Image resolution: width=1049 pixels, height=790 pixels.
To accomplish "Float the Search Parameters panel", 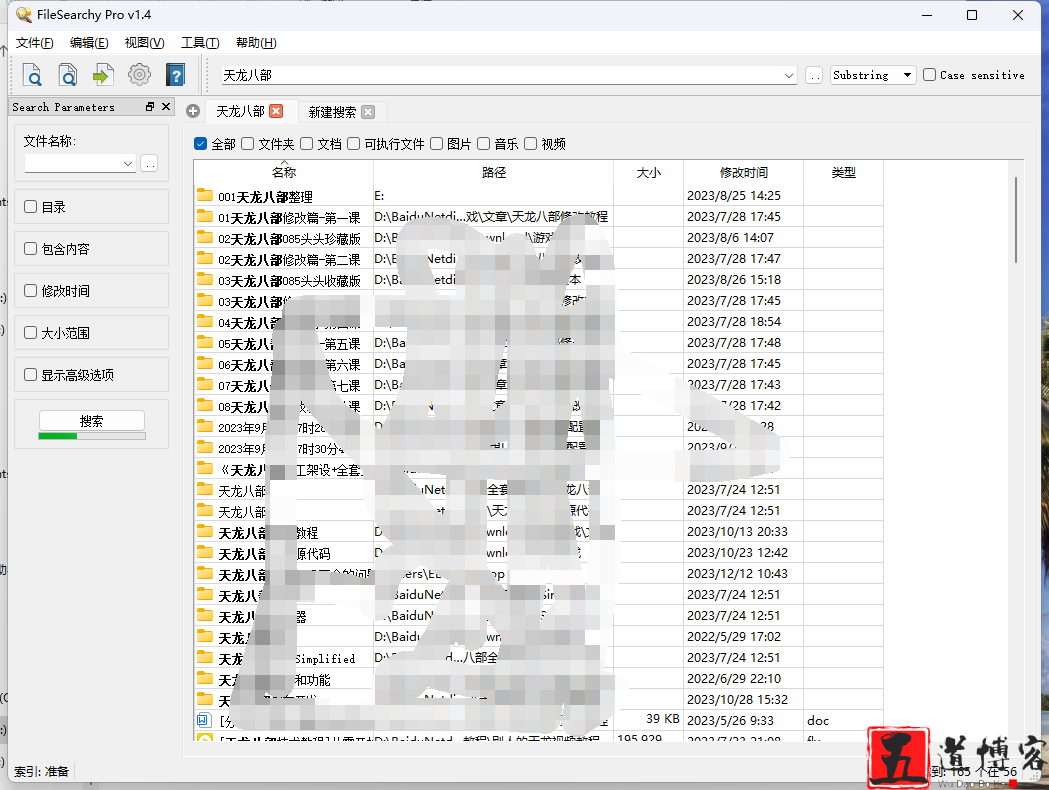I will tap(150, 106).
